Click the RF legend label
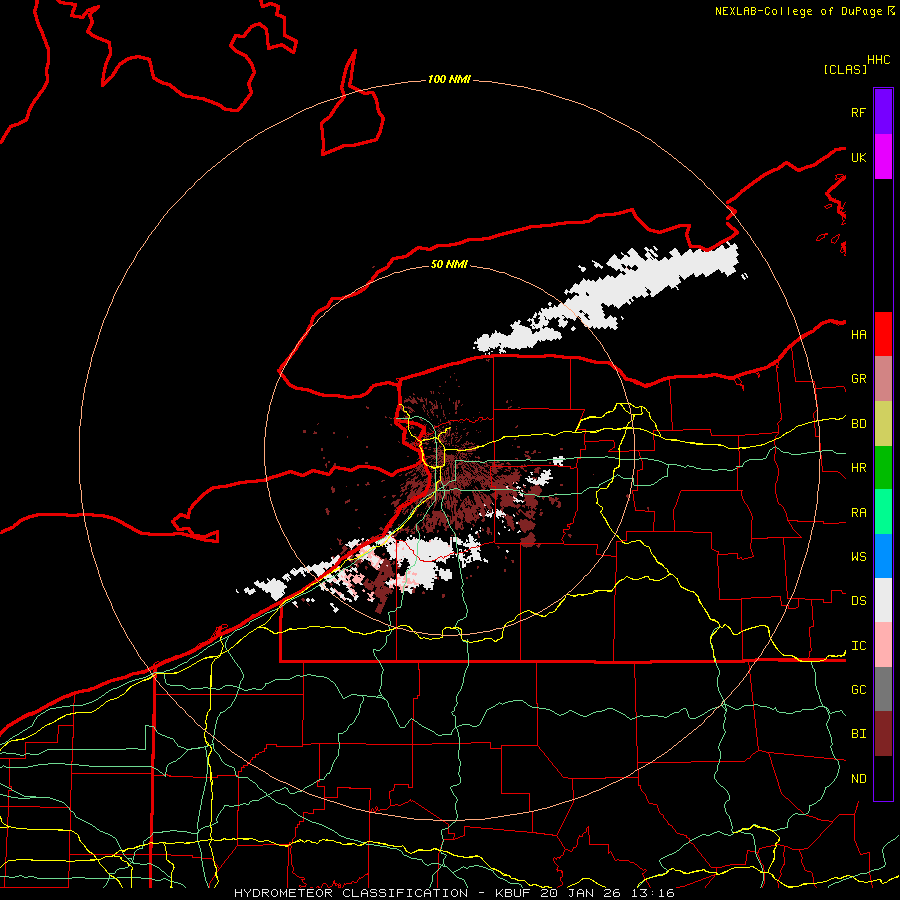 [858, 112]
